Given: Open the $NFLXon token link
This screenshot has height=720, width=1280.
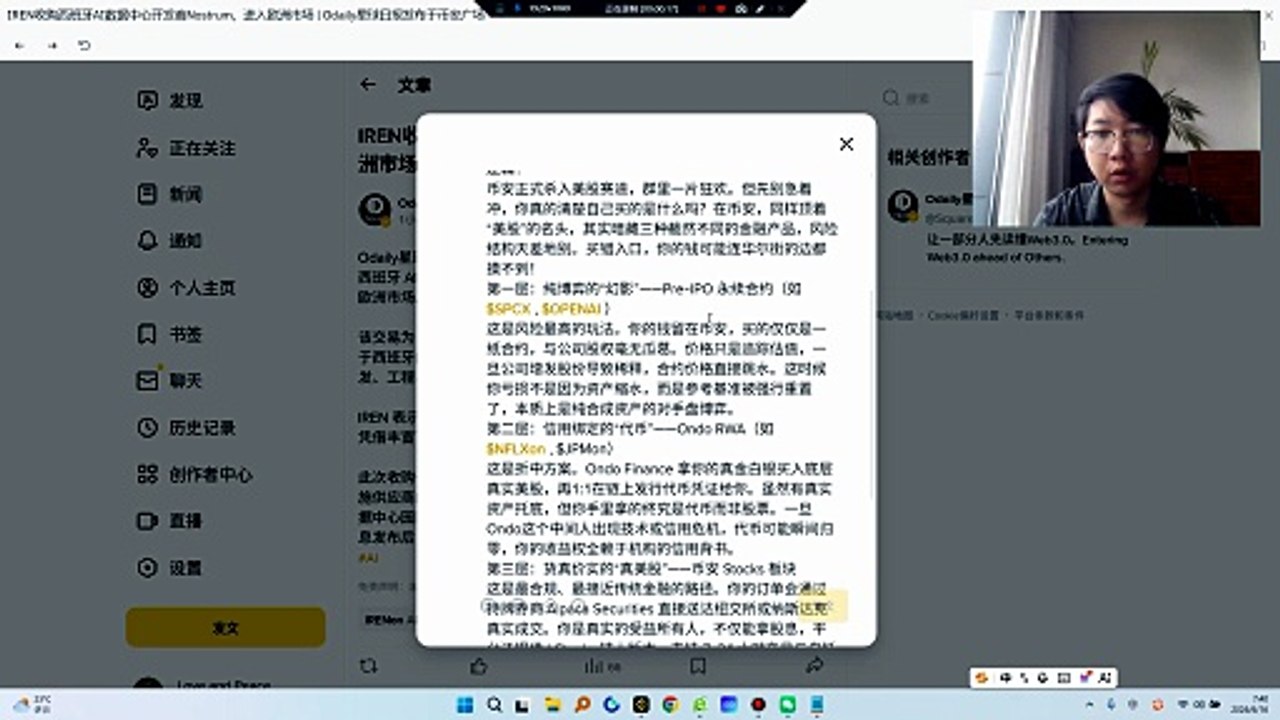Looking at the screenshot, I should click(x=516, y=449).
